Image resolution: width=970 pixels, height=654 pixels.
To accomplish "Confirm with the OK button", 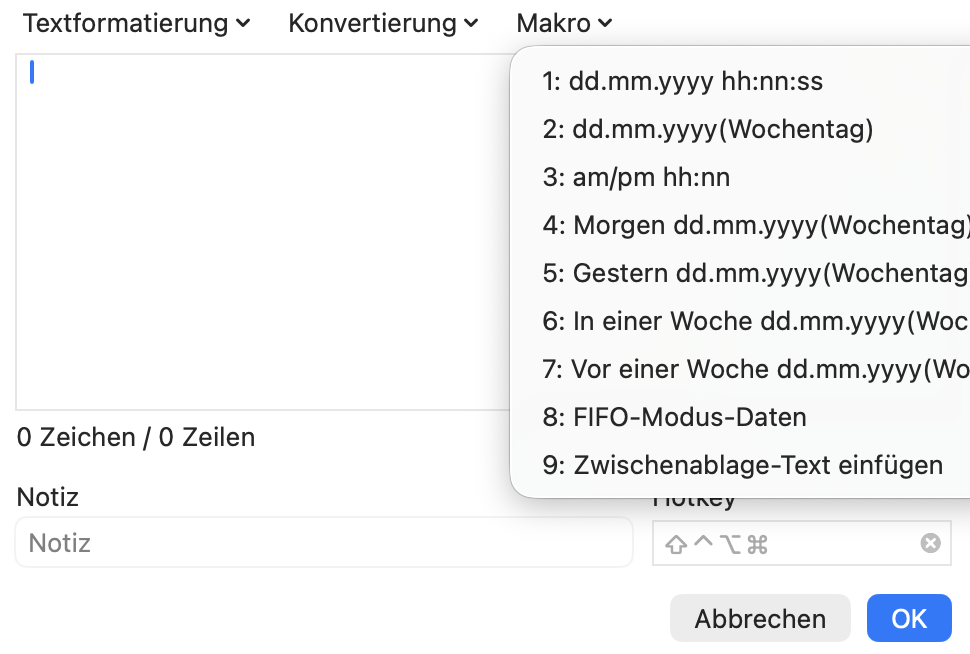I will click(909, 618).
